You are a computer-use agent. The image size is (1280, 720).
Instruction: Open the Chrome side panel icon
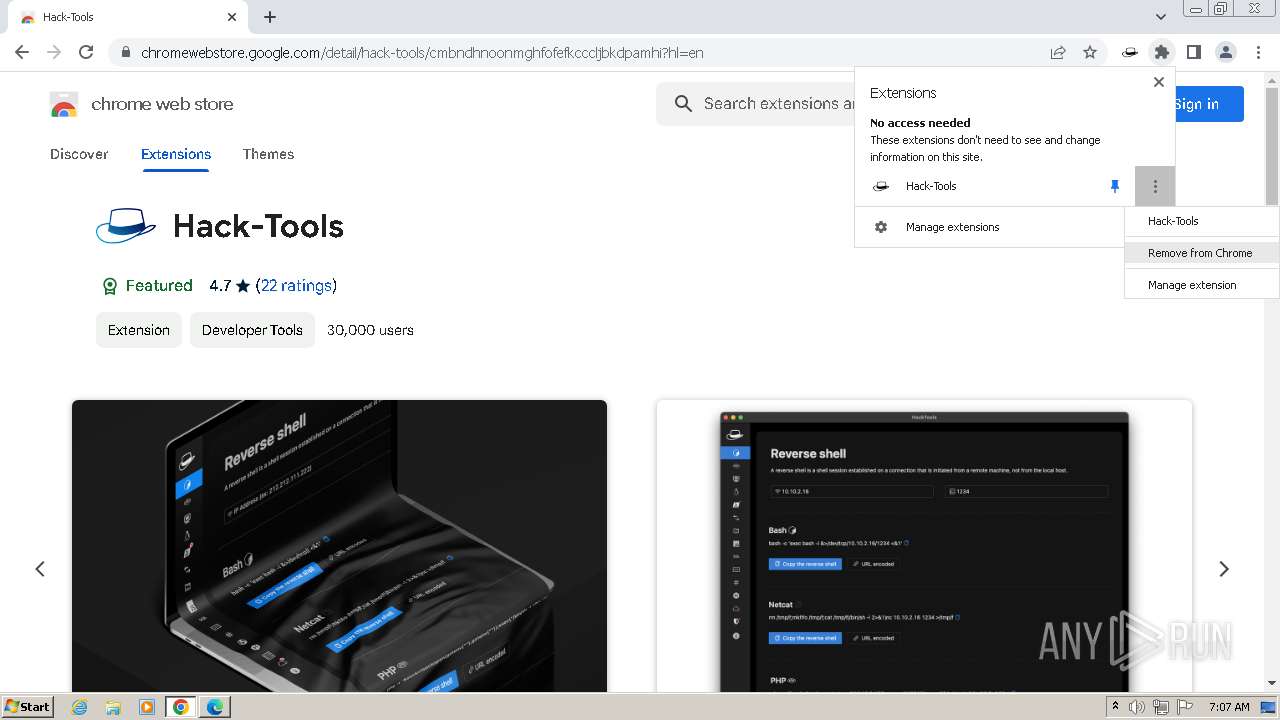pyautogui.click(x=1194, y=52)
